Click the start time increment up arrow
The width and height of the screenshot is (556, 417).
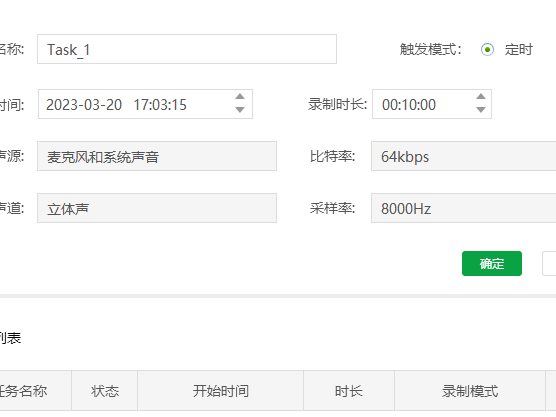click(240, 97)
